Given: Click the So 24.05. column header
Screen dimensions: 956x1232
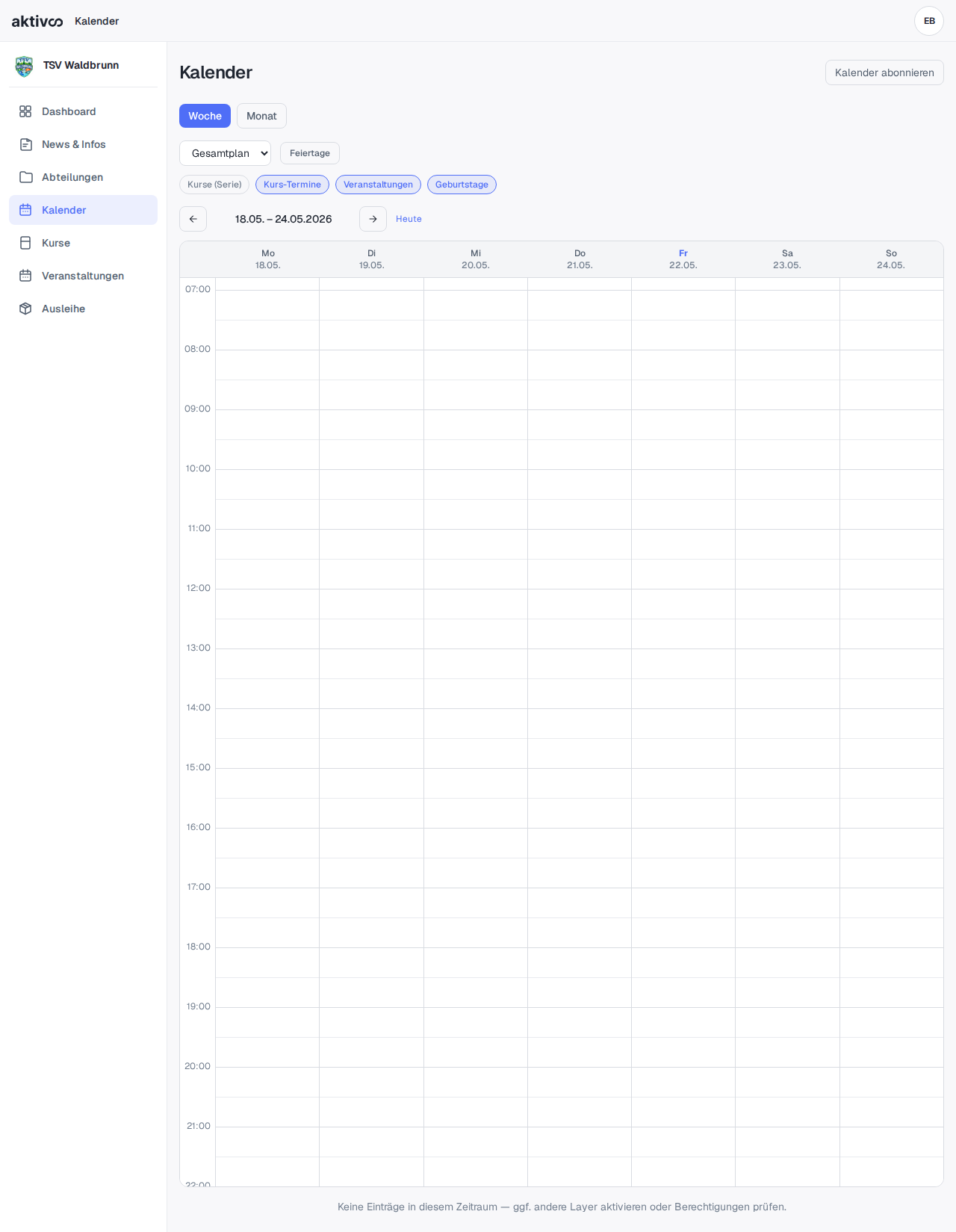Looking at the screenshot, I should pyautogui.click(x=891, y=259).
